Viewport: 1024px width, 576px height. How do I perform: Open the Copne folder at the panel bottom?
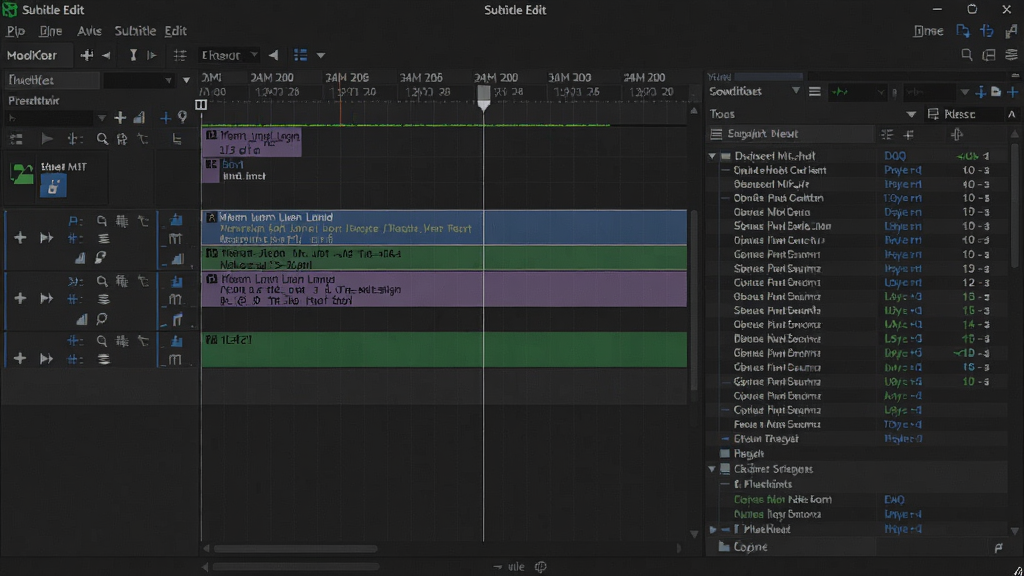tap(743, 547)
